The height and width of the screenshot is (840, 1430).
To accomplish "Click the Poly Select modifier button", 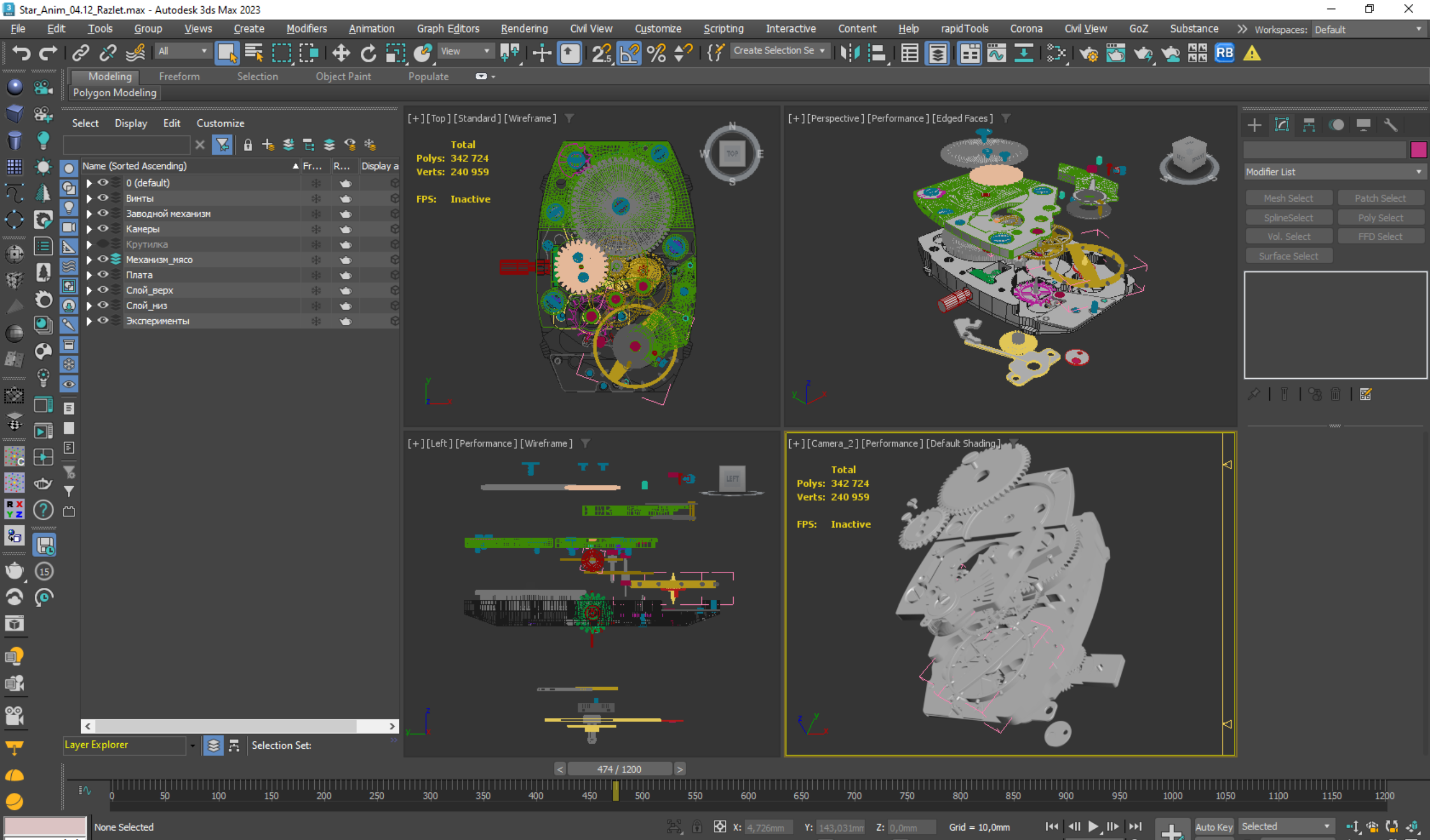I will tap(1380, 217).
